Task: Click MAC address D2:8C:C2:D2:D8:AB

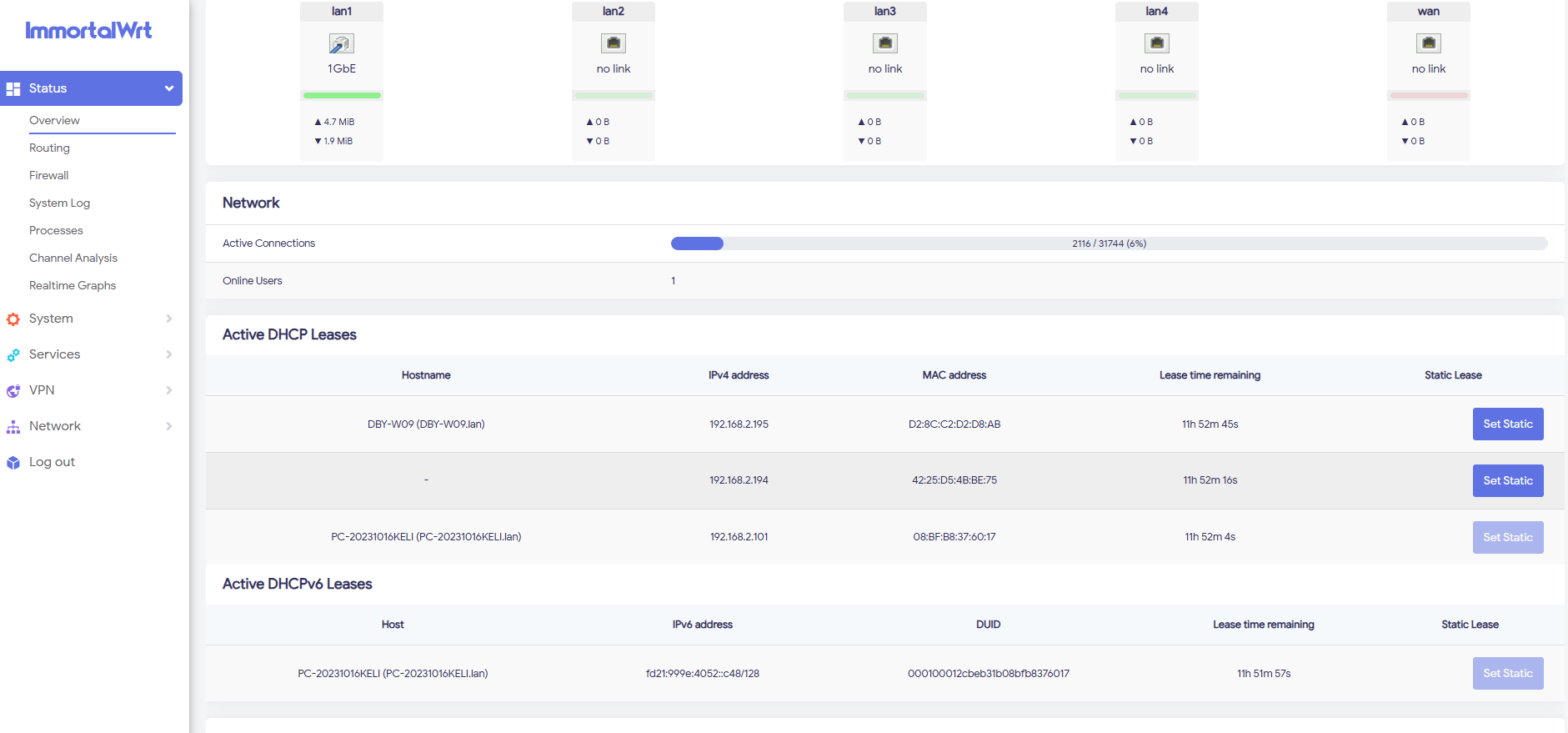Action: [x=954, y=424]
